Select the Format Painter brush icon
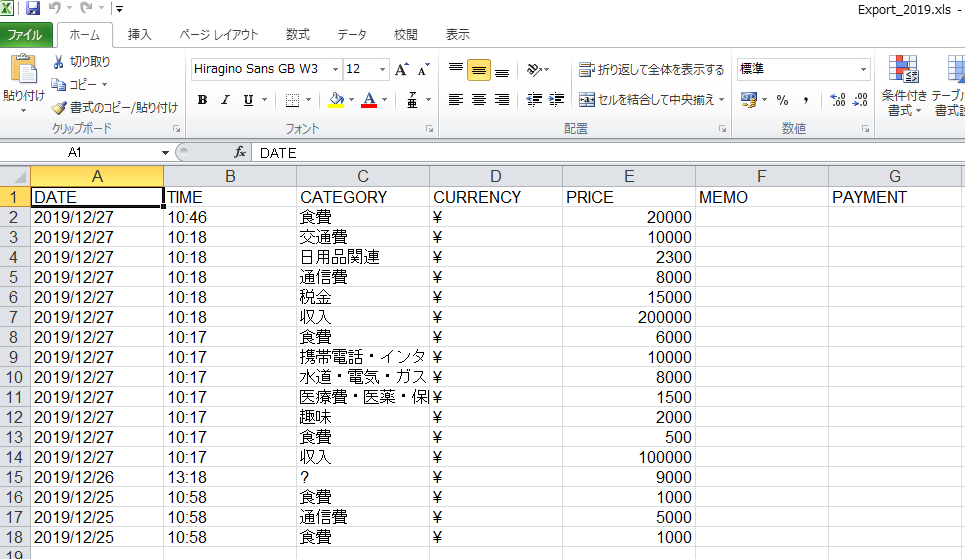This screenshot has height=559, width=965. 60,108
